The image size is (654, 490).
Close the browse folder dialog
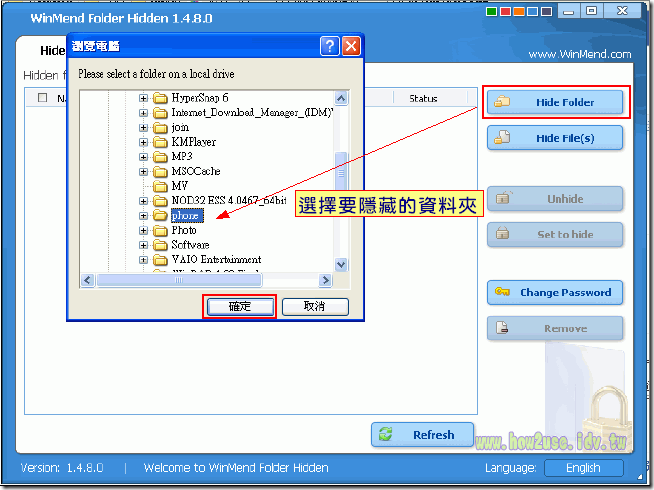[x=351, y=46]
